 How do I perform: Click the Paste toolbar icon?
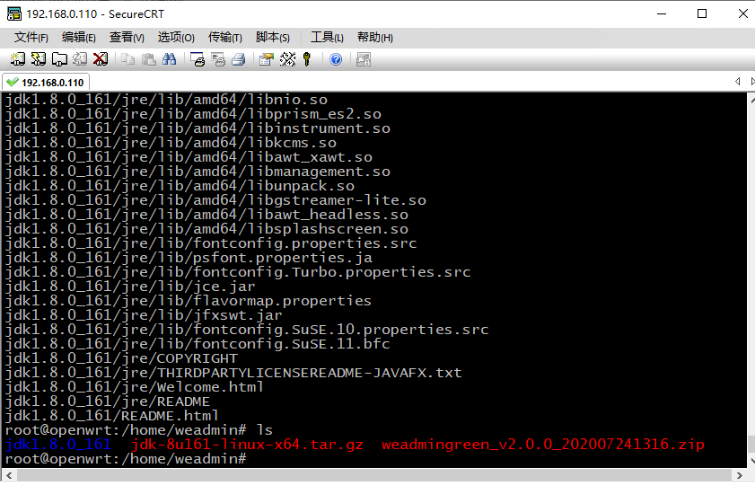149,59
